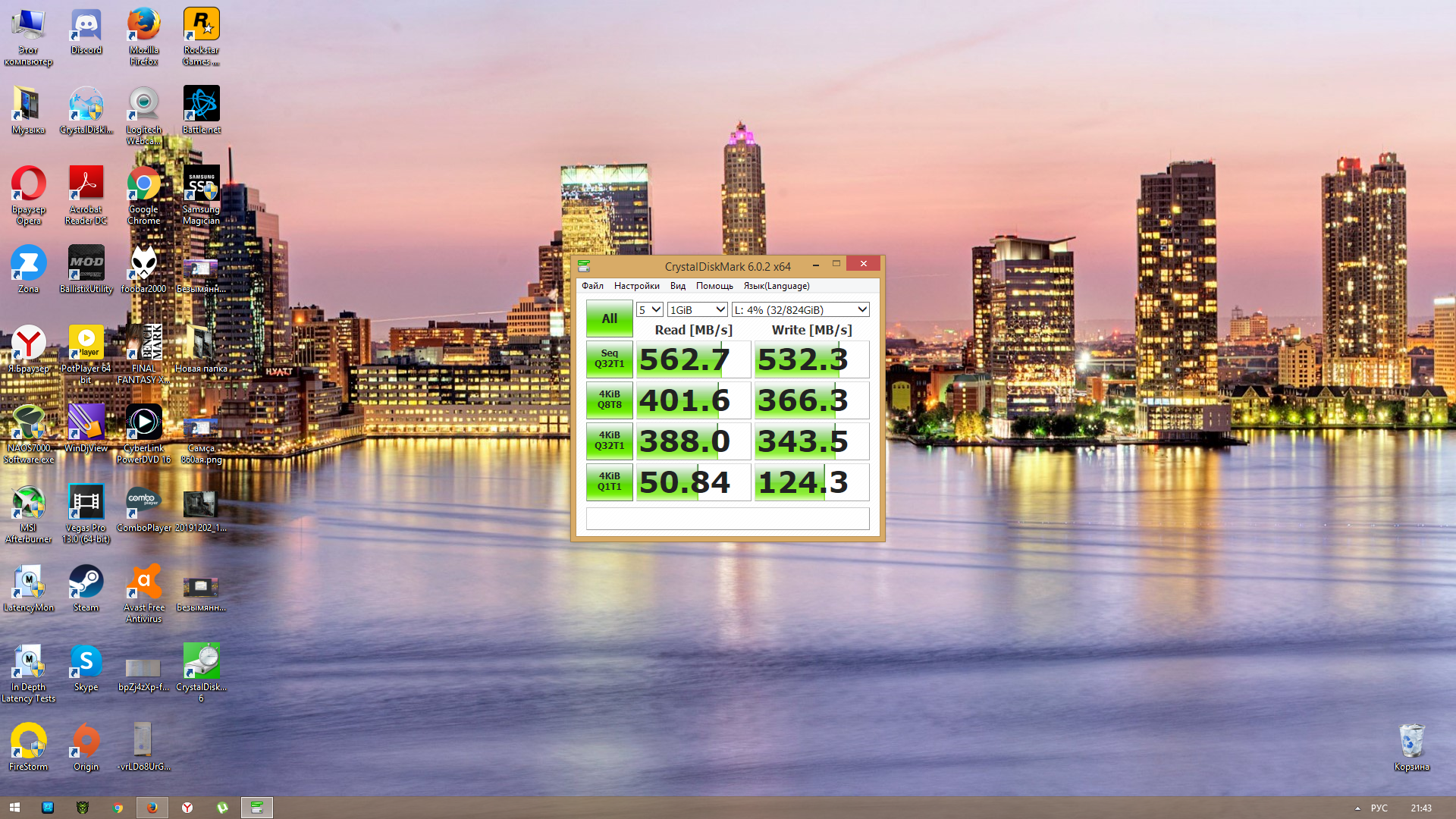Open the Battle.net desktop icon

pos(201,106)
